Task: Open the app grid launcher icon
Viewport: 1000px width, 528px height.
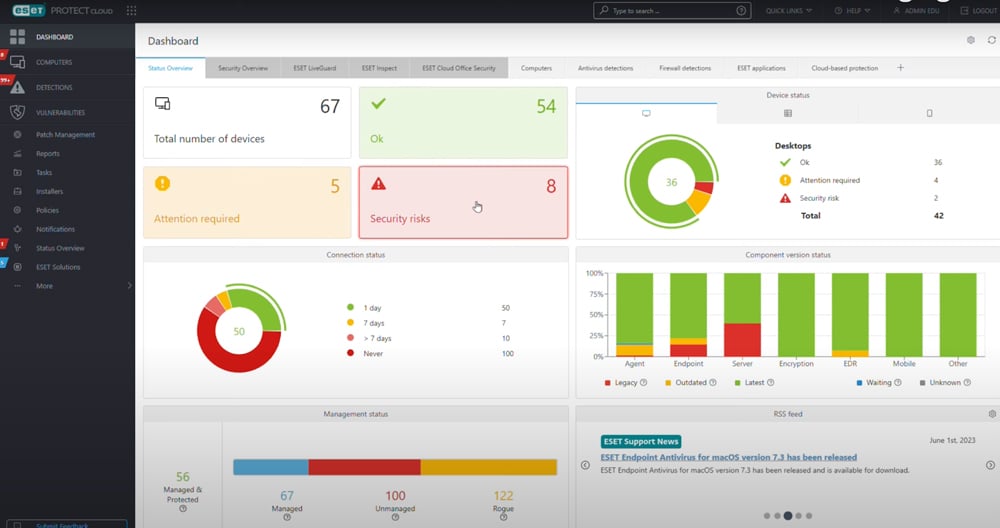Action: [131, 11]
